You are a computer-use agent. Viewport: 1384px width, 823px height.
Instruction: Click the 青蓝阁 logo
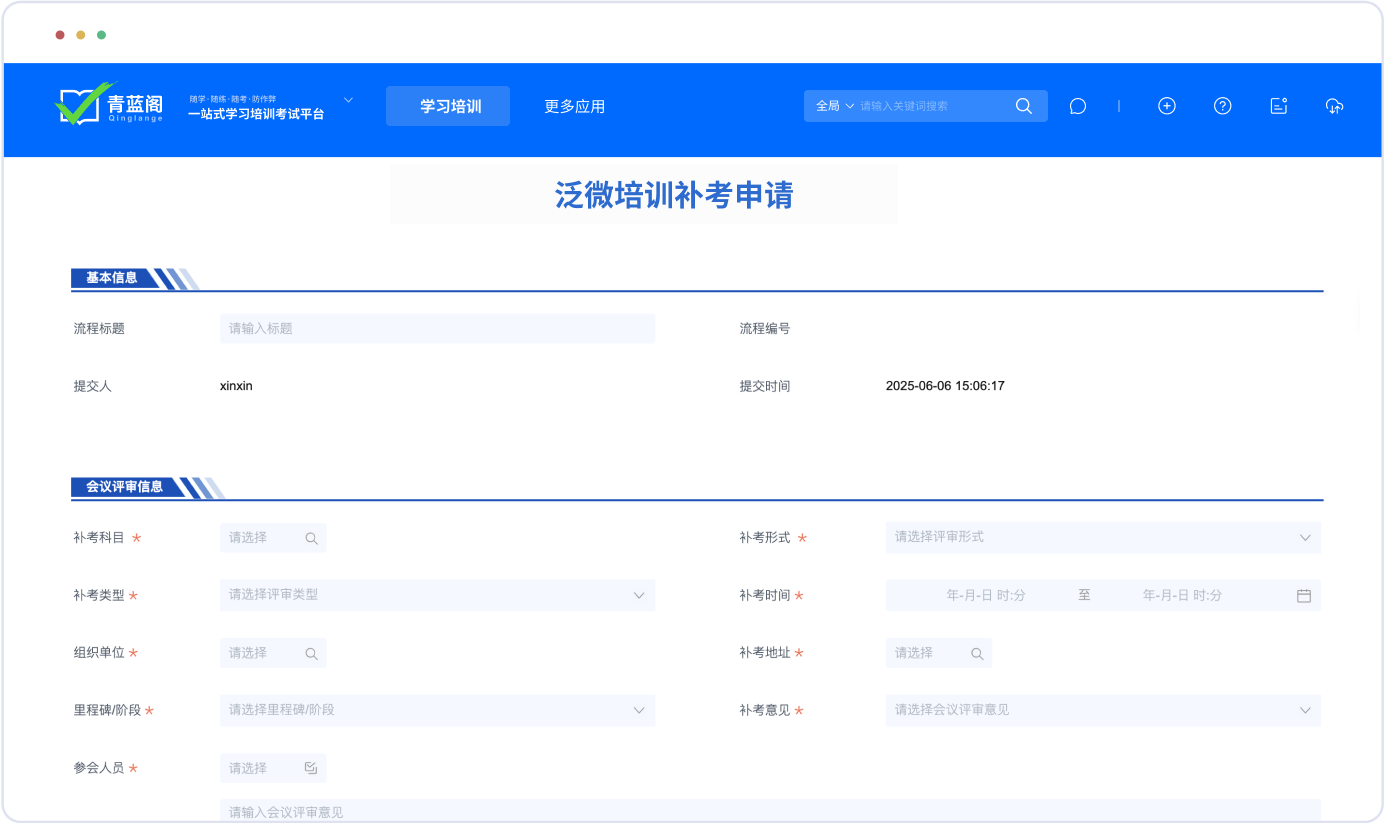tap(109, 105)
